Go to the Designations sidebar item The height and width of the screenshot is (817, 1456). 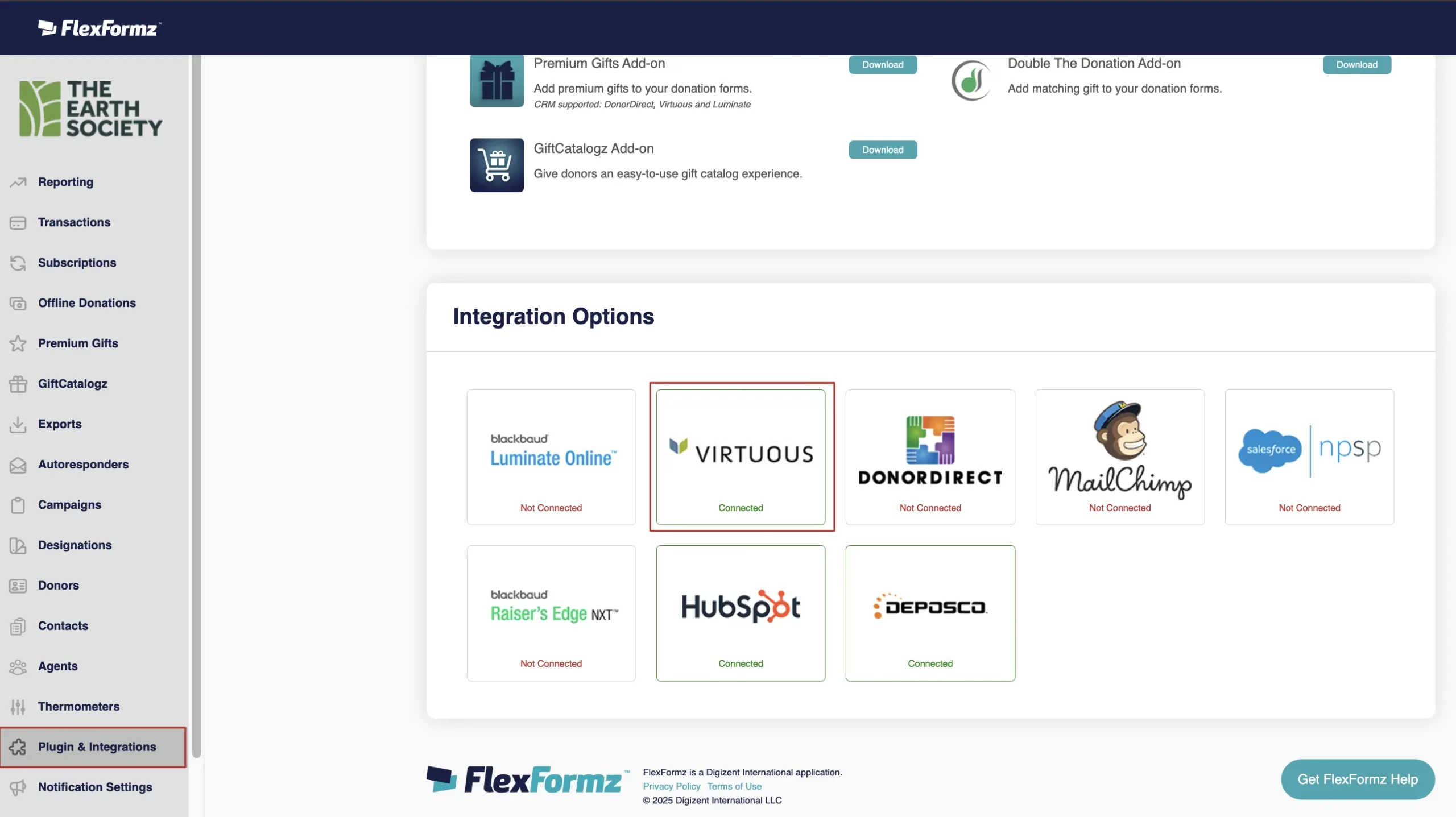click(x=75, y=545)
